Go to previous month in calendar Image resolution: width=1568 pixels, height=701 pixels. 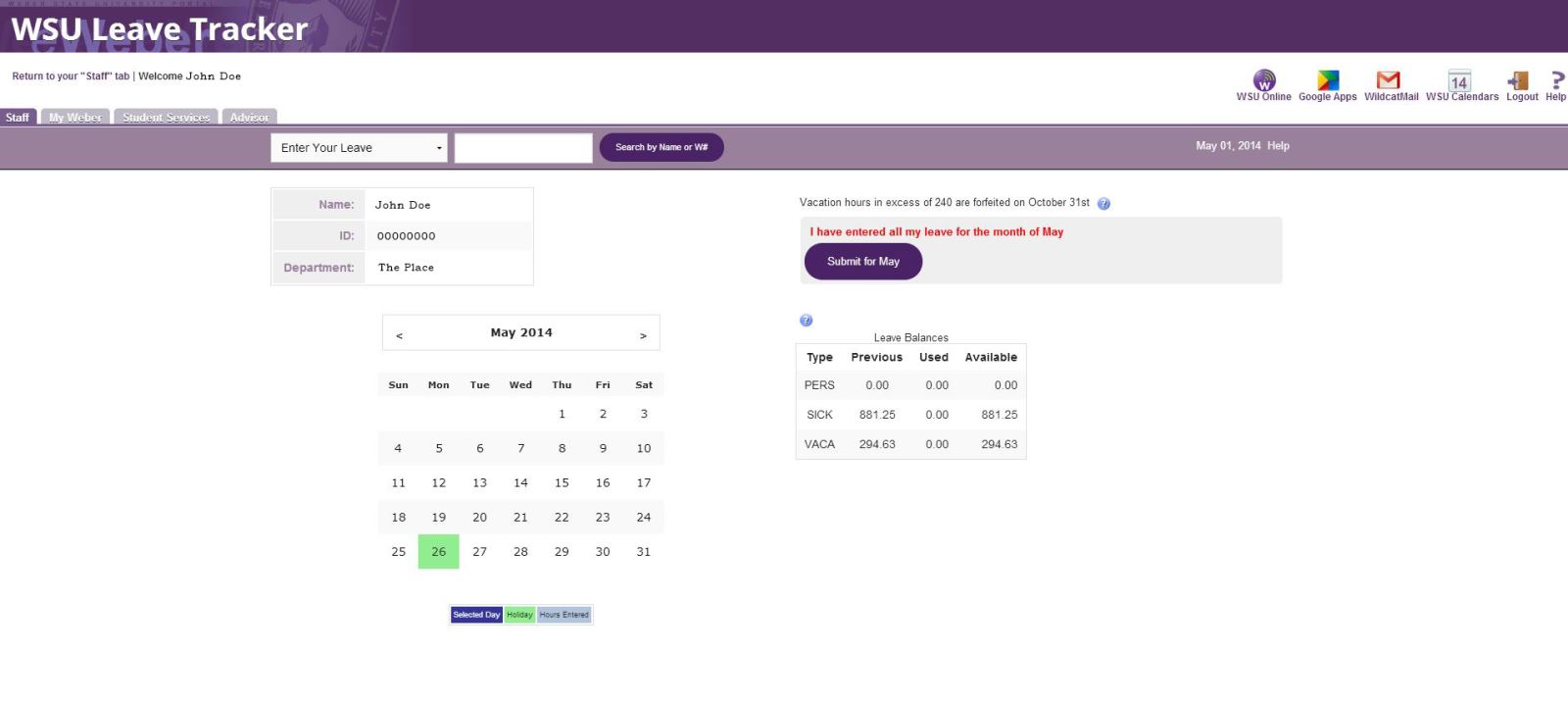coord(399,335)
